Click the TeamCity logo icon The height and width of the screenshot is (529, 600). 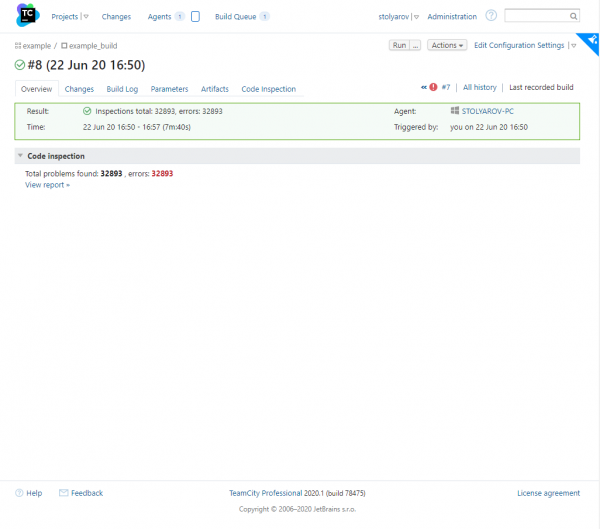pyautogui.click(x=27, y=16)
